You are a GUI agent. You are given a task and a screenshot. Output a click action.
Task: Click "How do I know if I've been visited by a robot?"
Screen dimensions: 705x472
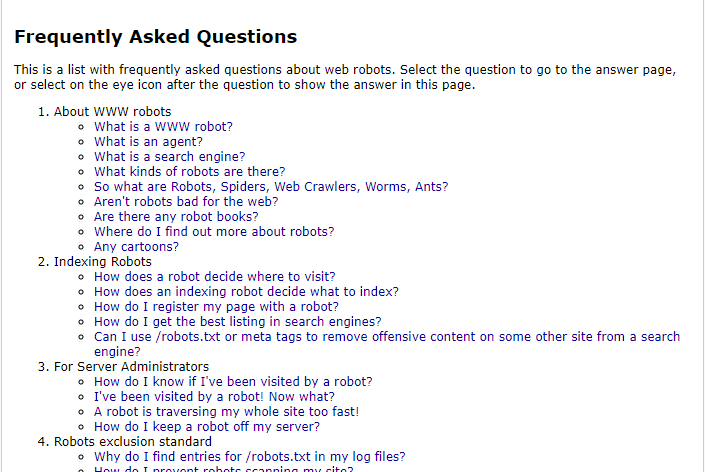[x=233, y=382]
